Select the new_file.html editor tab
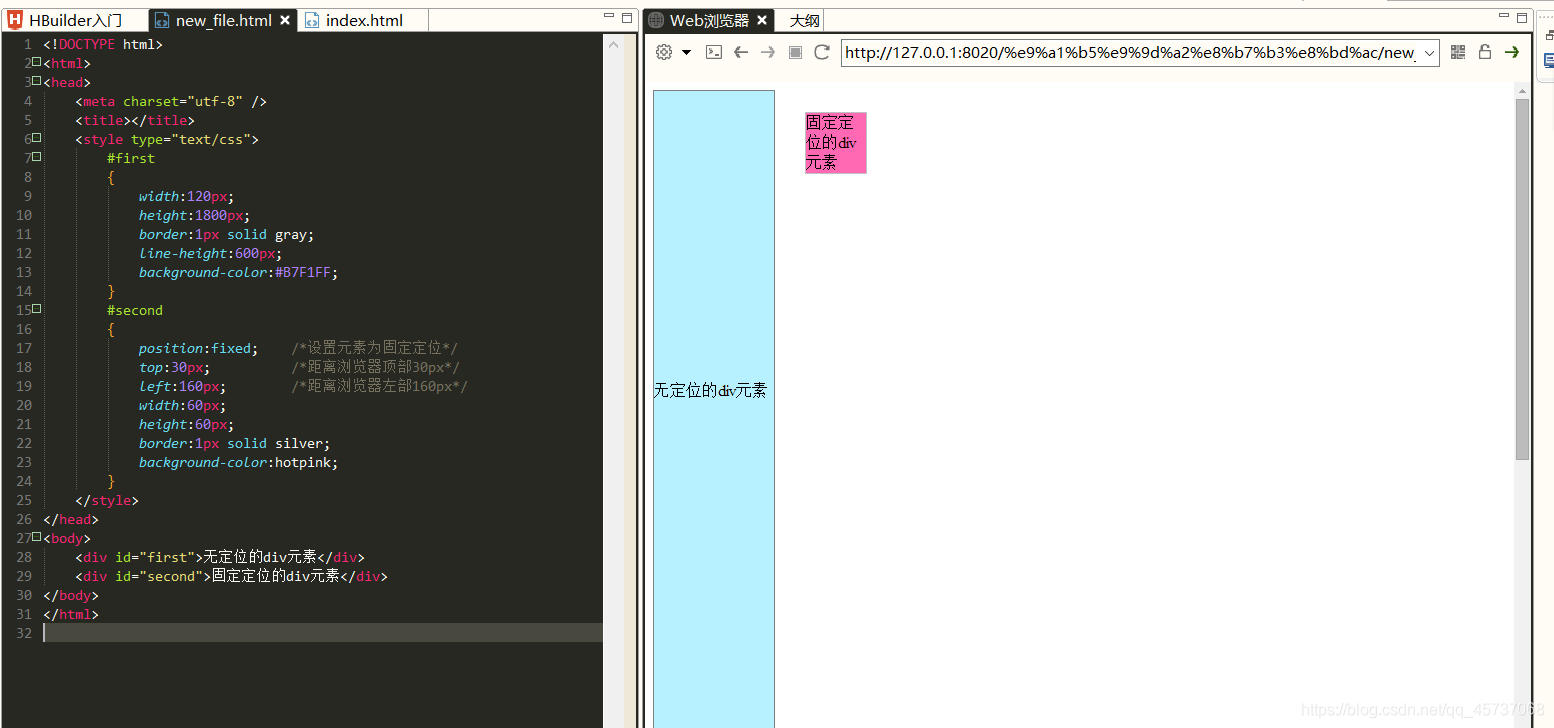The height and width of the screenshot is (728, 1554). click(x=223, y=20)
